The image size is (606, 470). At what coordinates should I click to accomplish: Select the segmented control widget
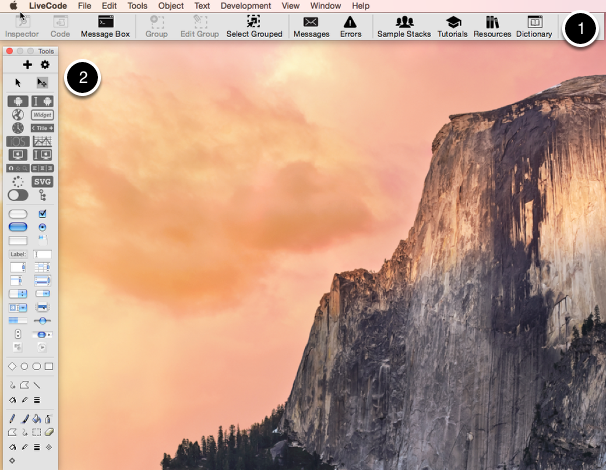43,168
